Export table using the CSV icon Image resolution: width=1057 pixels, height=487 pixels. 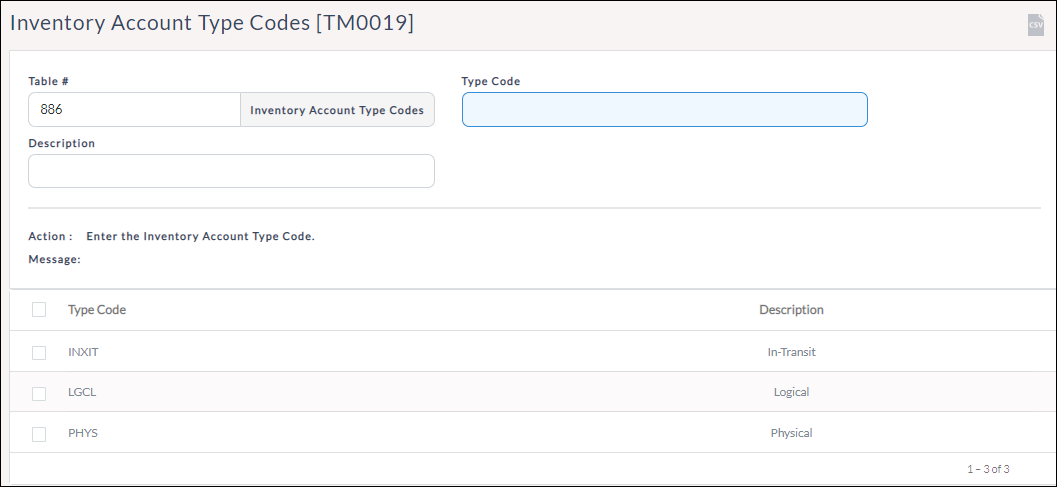(1035, 25)
